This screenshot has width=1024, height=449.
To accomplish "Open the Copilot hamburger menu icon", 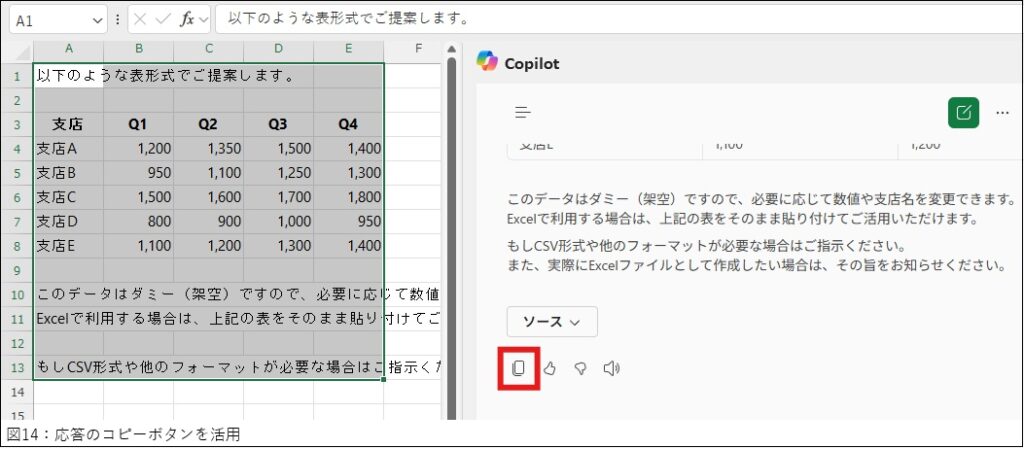I will click(x=523, y=113).
